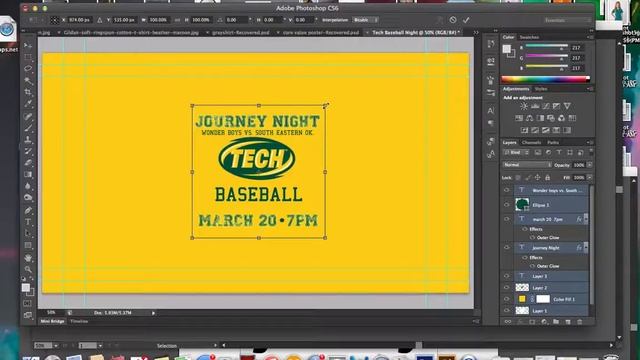The width and height of the screenshot is (640, 360).
Task: Add a Brightness/Contrast adjustment
Action: [524, 106]
